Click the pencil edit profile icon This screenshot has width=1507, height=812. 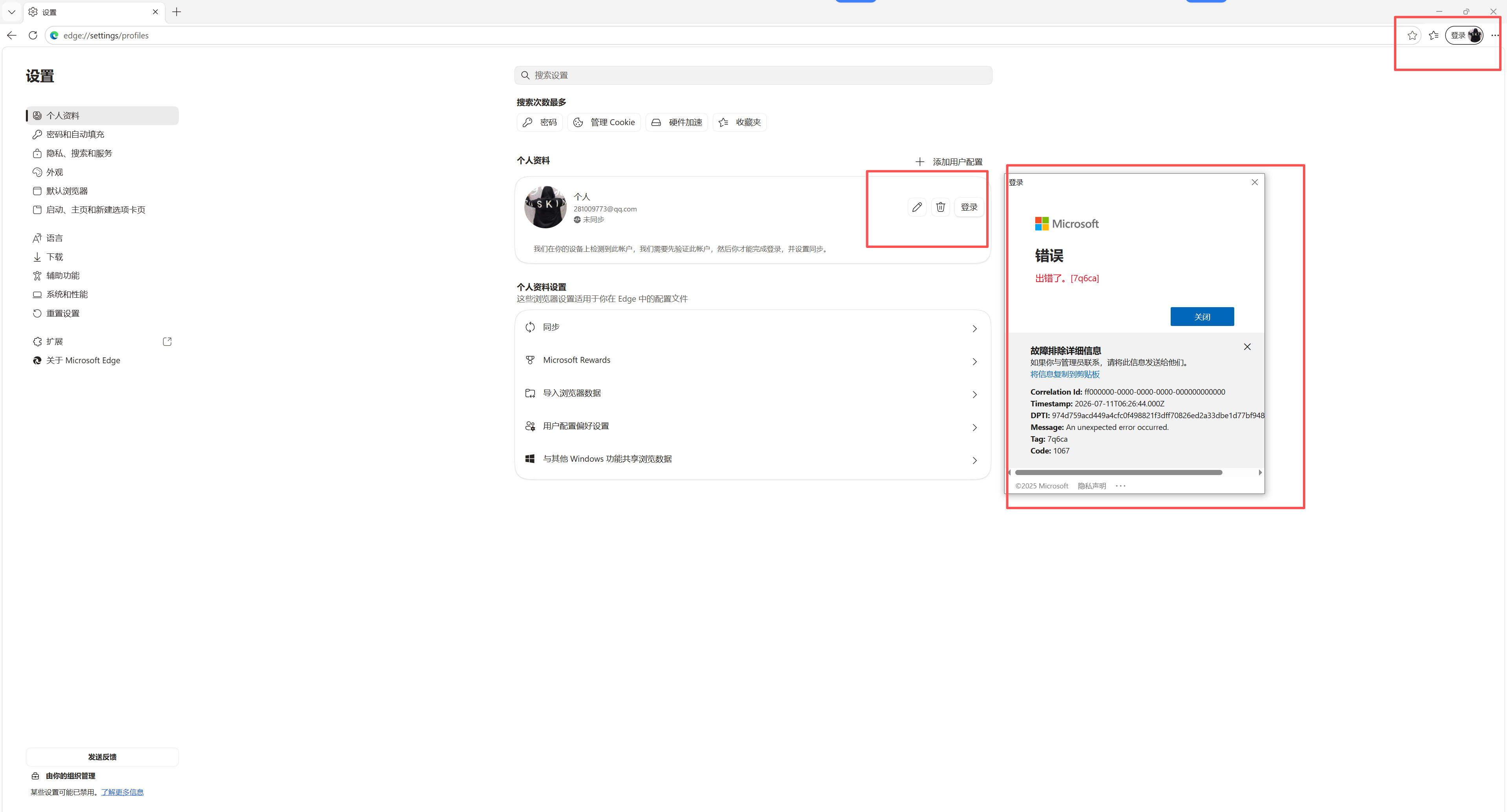pos(917,207)
